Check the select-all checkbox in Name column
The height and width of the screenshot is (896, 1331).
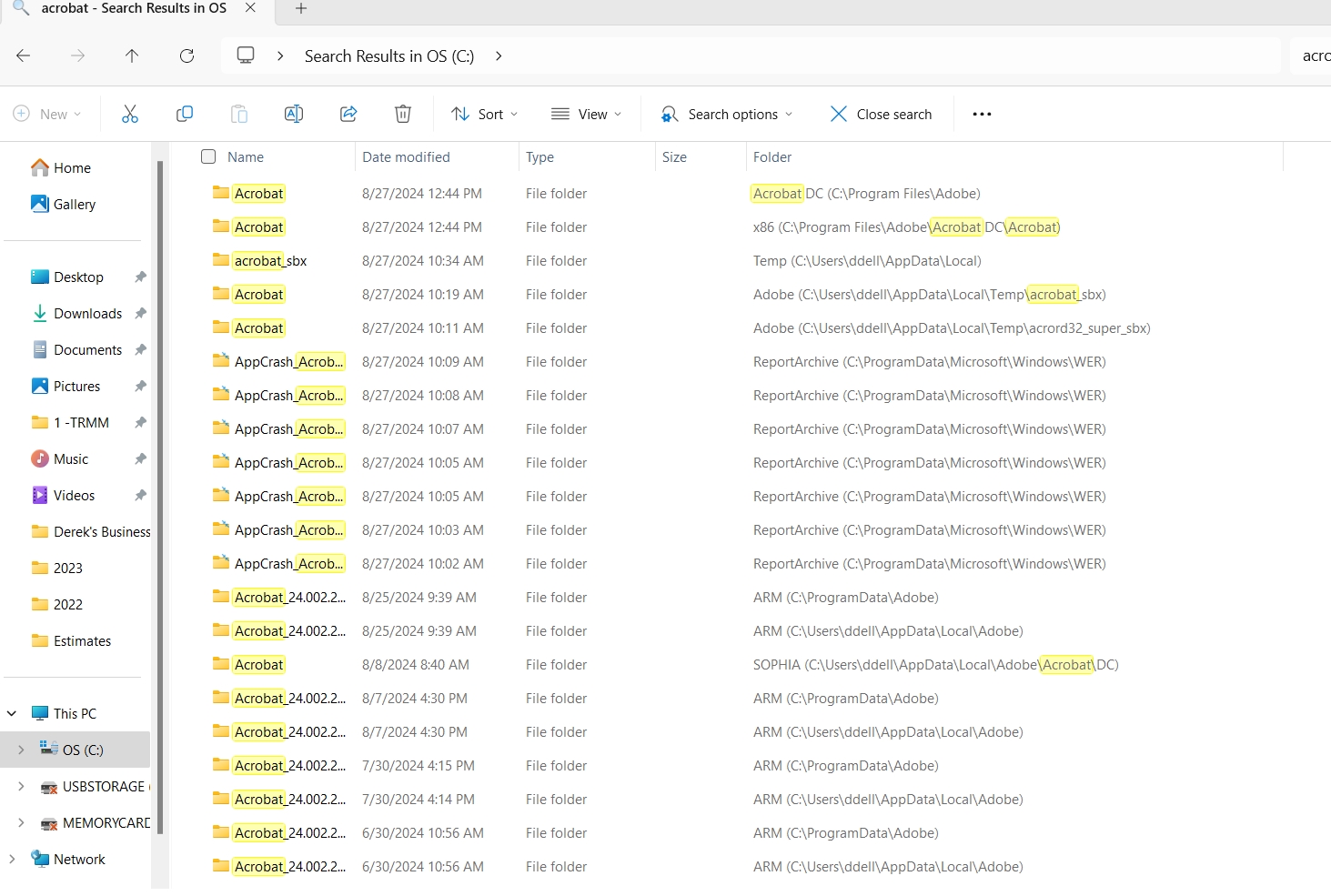207,156
